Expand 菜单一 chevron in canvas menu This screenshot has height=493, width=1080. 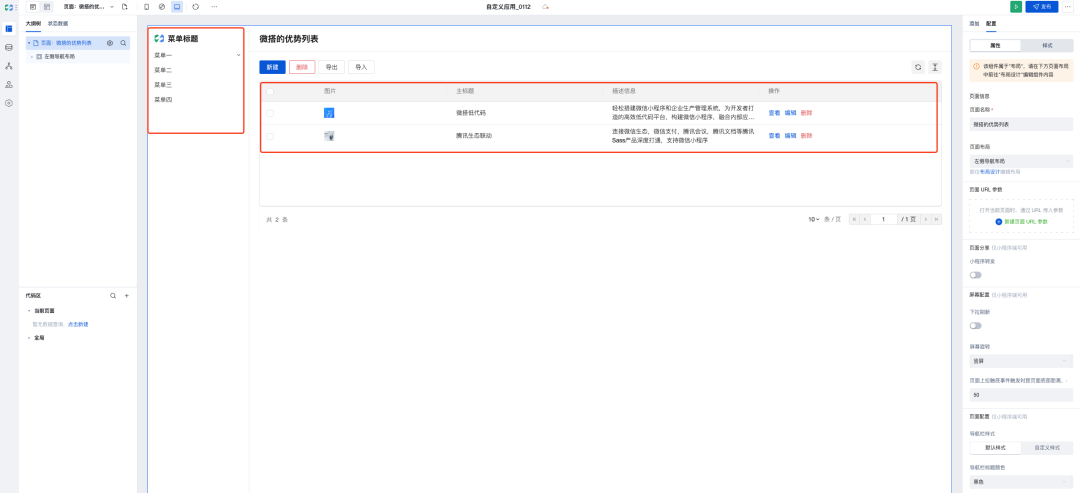pos(238,54)
